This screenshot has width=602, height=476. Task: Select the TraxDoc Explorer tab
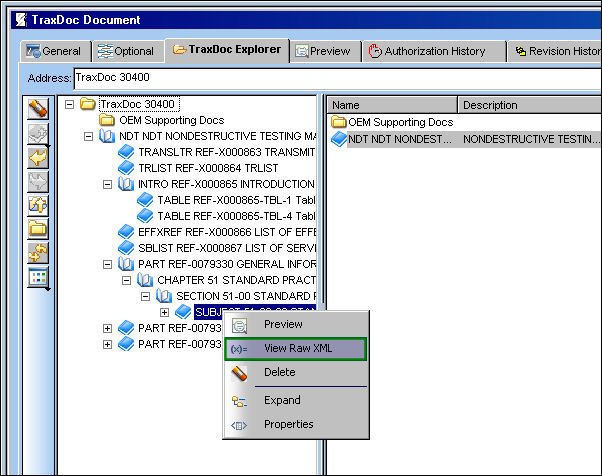(x=227, y=50)
